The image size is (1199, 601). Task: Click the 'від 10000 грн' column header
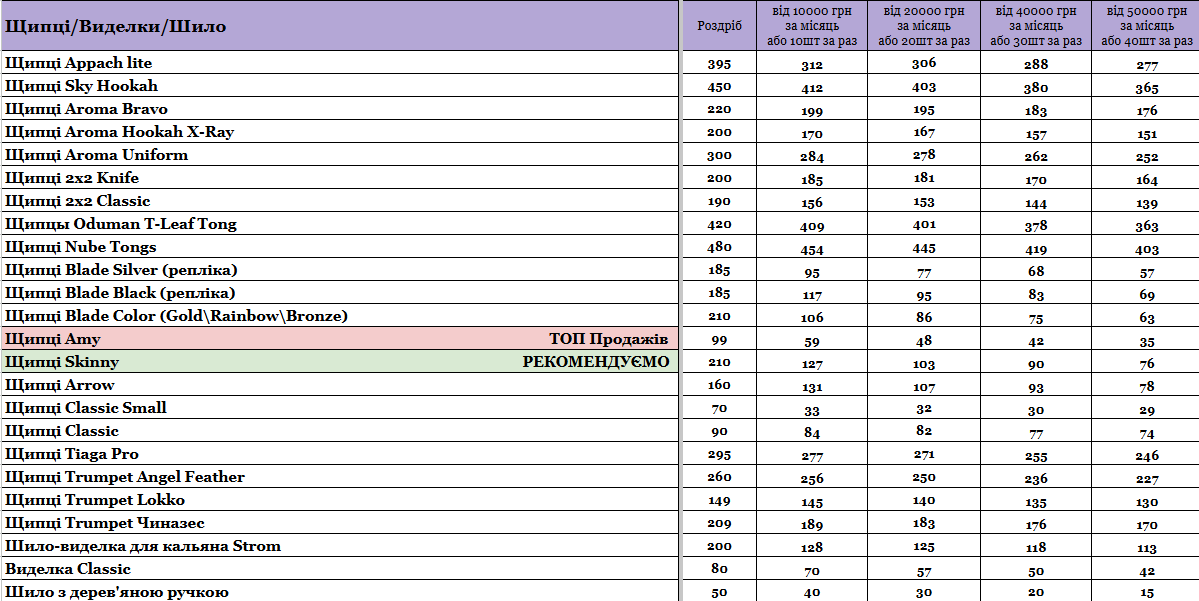click(811, 26)
